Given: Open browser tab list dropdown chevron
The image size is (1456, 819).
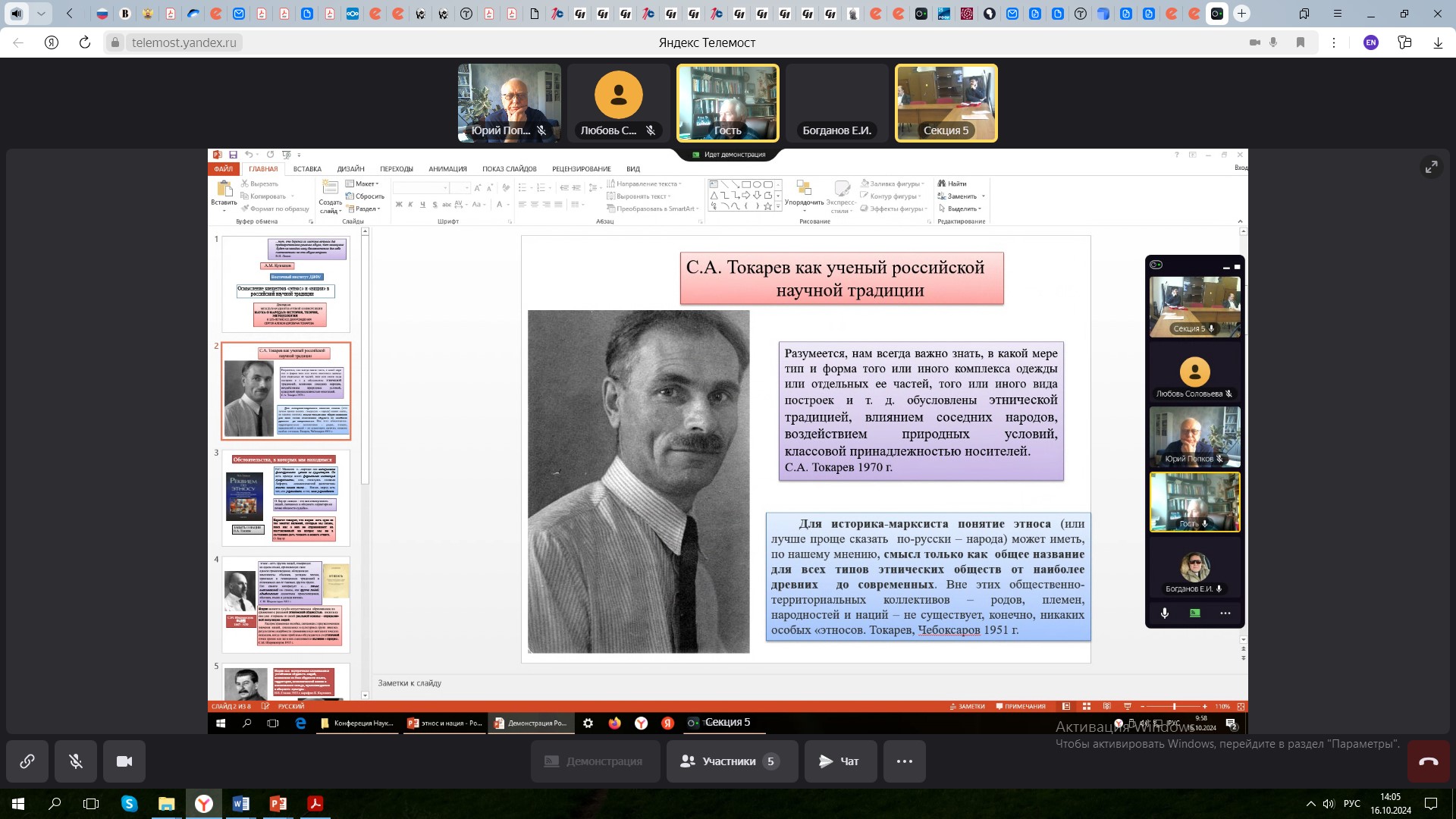Looking at the screenshot, I should point(41,14).
